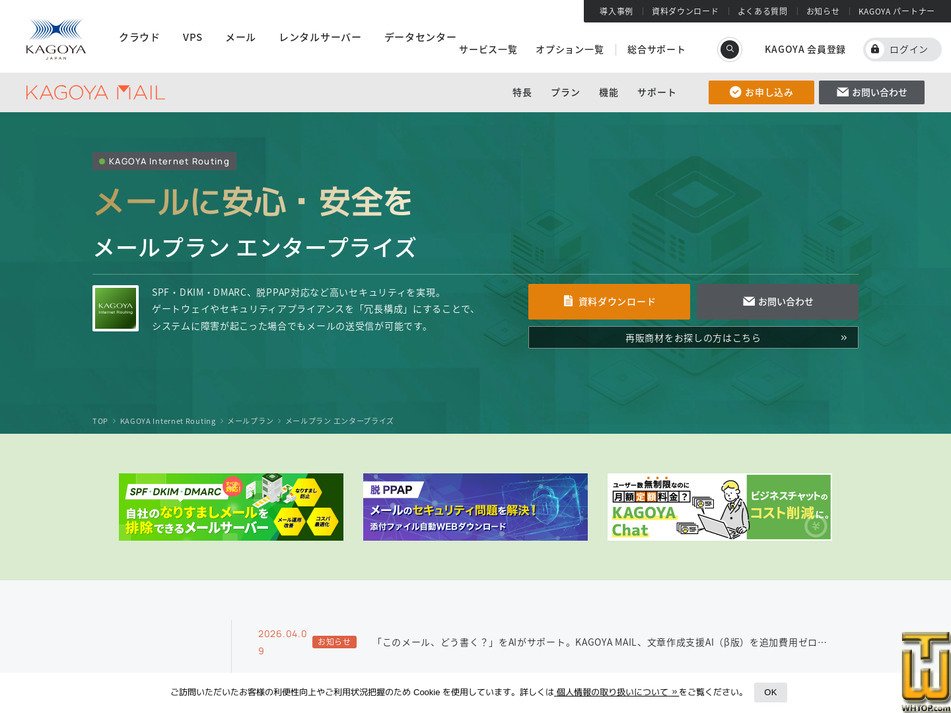Click the KAGOYA Japan logo
This screenshot has height=713, width=951.
pyautogui.click(x=56, y=39)
